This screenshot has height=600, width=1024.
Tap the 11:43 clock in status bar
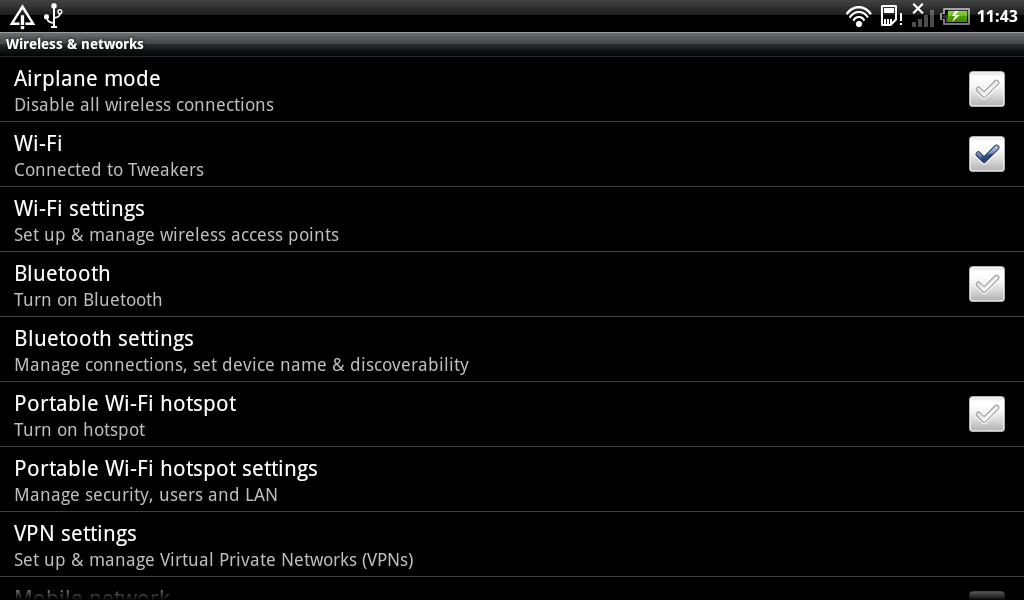pos(997,16)
